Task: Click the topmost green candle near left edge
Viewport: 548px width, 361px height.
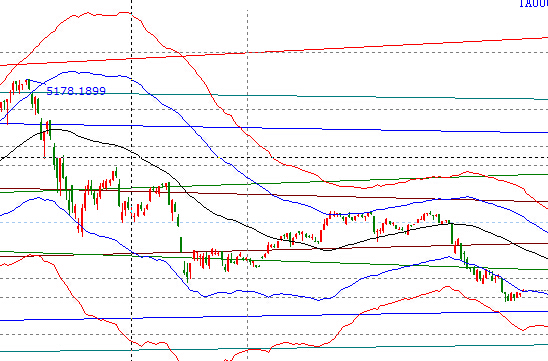Action: click(29, 84)
